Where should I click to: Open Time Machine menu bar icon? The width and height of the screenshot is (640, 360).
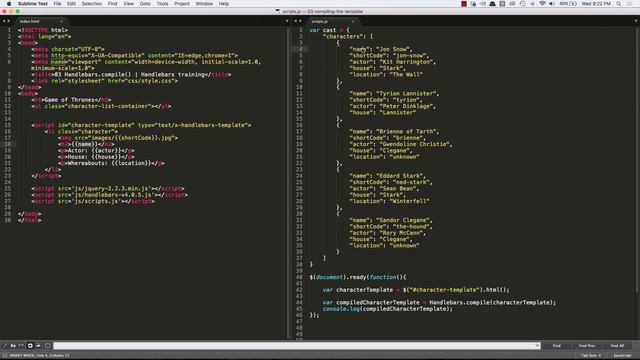pyautogui.click(x=522, y=4)
